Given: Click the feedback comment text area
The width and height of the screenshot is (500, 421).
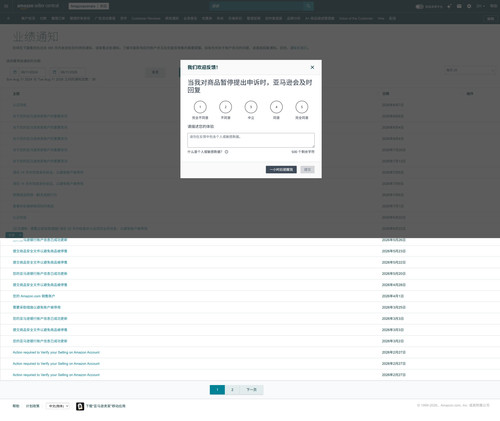Looking at the screenshot, I should click(251, 140).
